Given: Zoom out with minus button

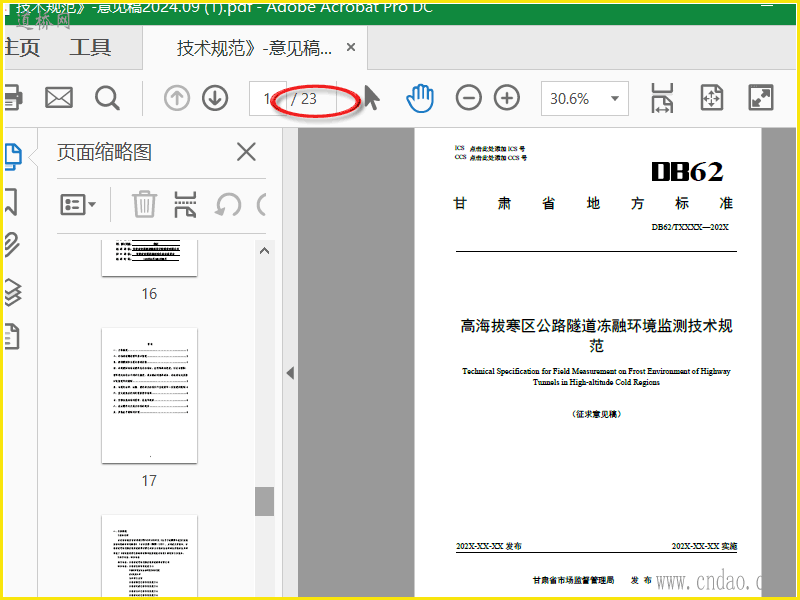Looking at the screenshot, I should 468,98.
